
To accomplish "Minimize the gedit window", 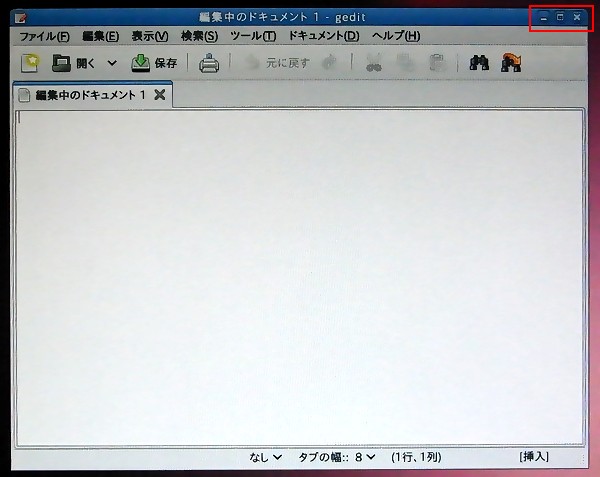I will tap(543, 17).
